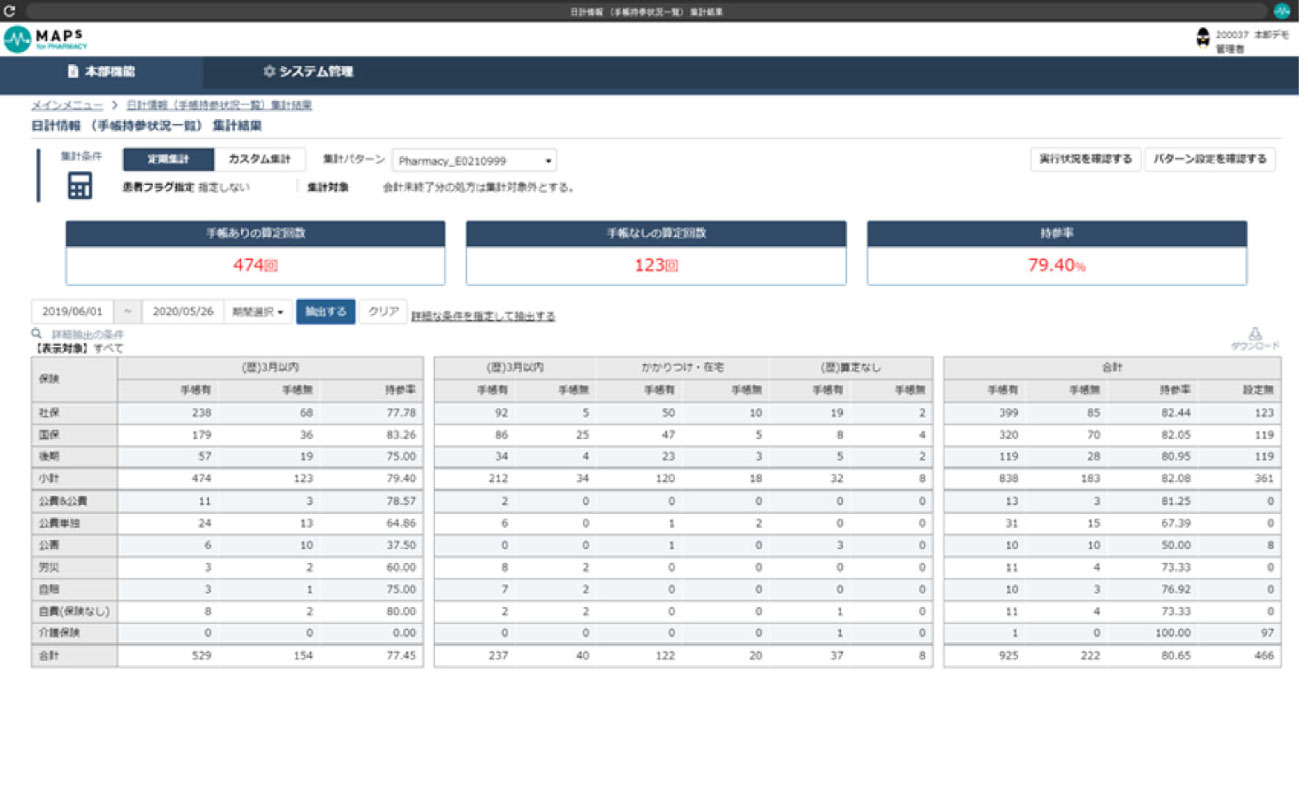
Task: Click the 保険 column header
Action: 74,379
